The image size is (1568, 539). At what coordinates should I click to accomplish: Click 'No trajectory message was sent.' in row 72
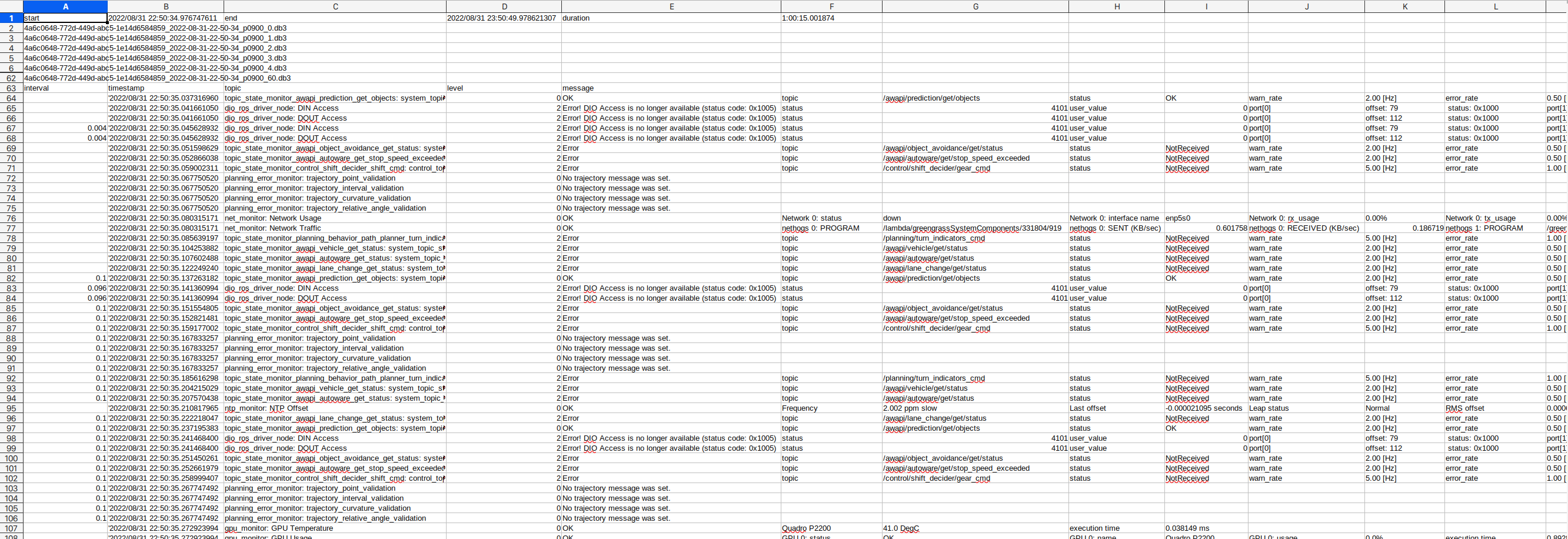point(671,178)
